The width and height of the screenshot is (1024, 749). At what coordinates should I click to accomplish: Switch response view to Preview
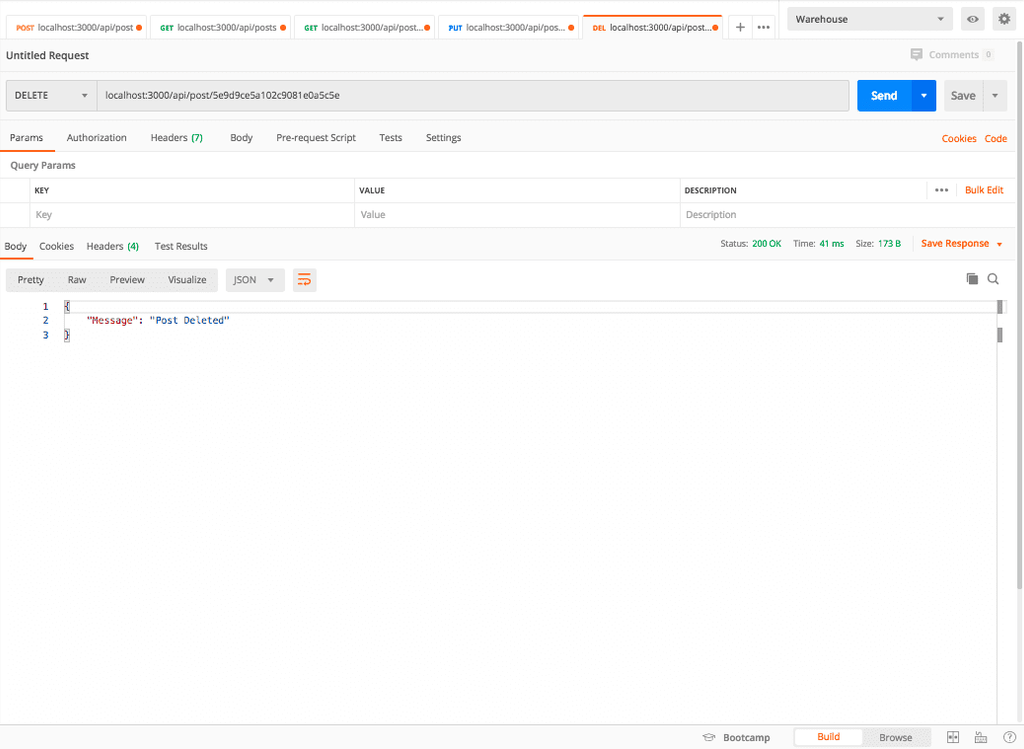(127, 280)
